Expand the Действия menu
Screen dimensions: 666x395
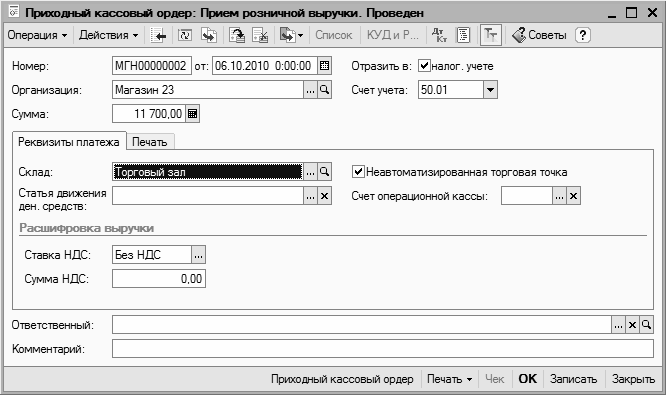[x=109, y=35]
